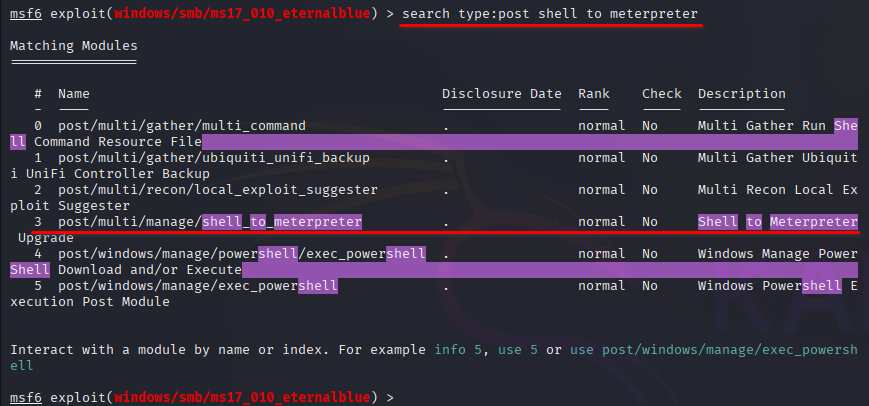Select module path post/windows/manage/exec_powershell in row 5
This screenshot has height=406, width=869.
pyautogui.click(x=198, y=286)
